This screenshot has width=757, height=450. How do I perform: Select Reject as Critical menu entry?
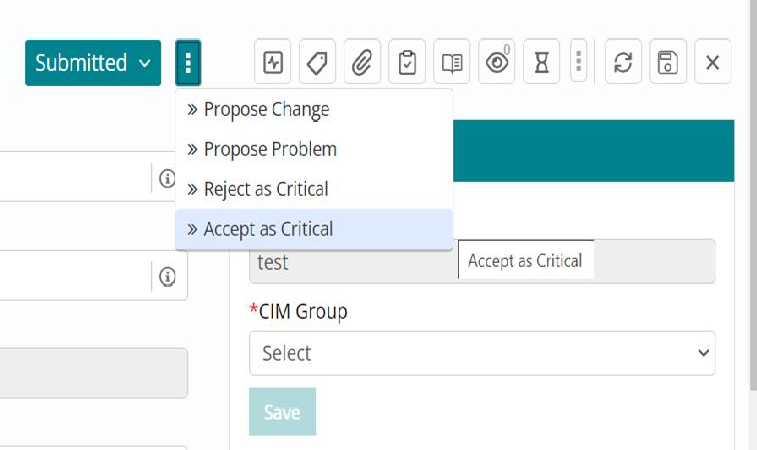(266, 189)
